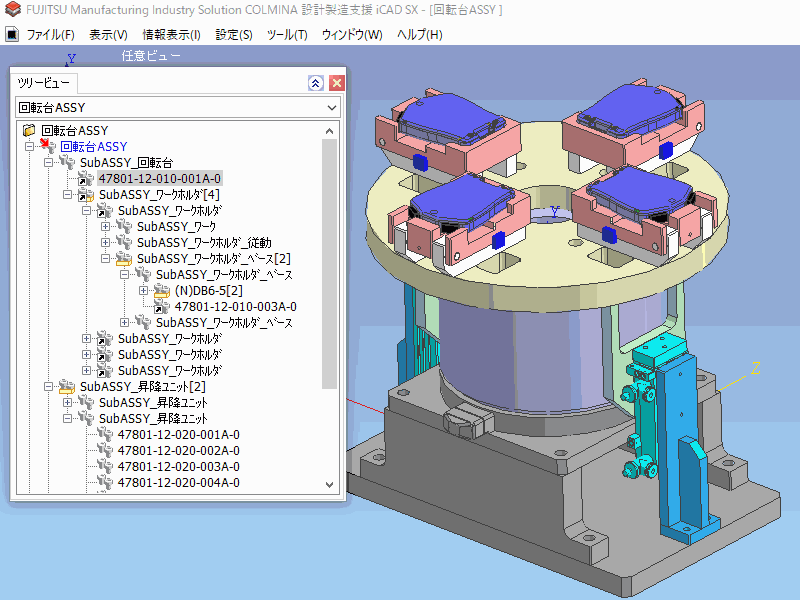
Task: Click the SubASSY_ワークホルダ[4] group icon
Action: tap(86, 195)
